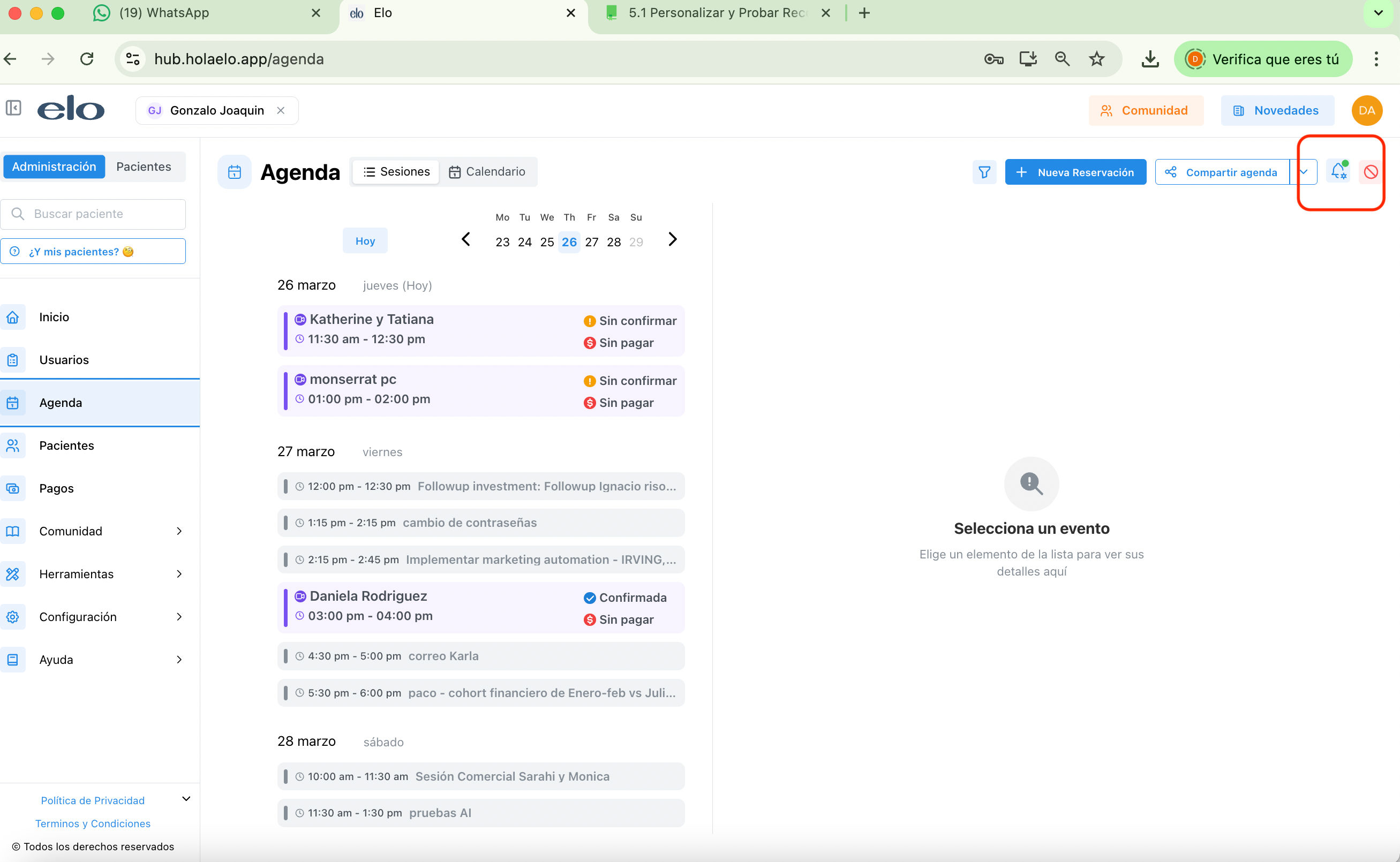
Task: Click the red block/prohibited icon
Action: pos(1371,172)
